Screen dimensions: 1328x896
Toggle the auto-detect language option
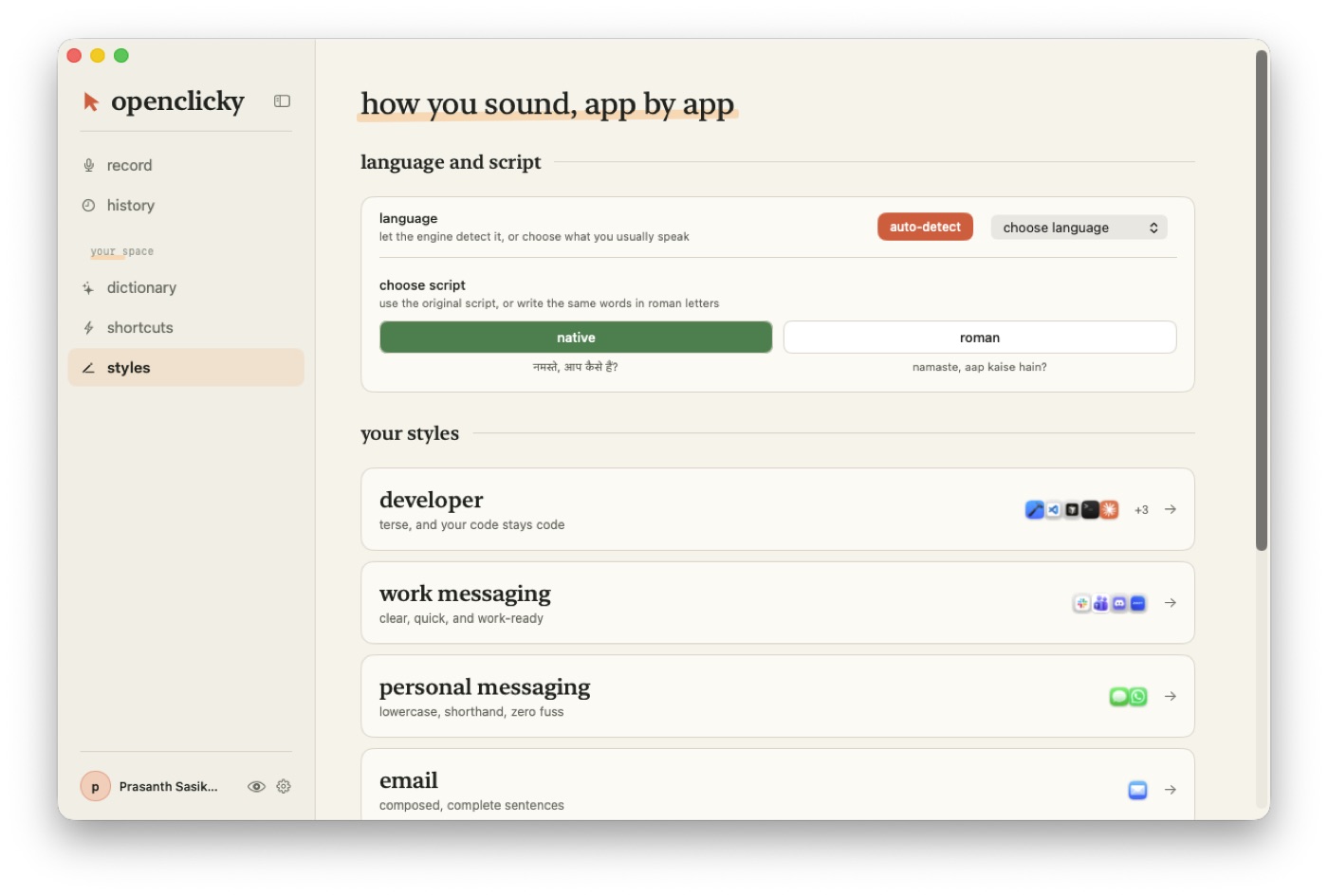pyautogui.click(x=925, y=227)
